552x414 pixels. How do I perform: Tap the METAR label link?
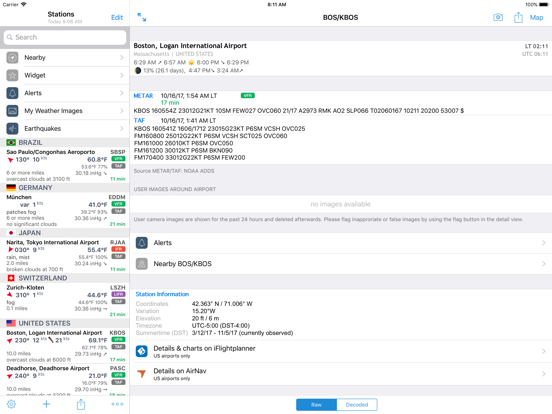143,96
